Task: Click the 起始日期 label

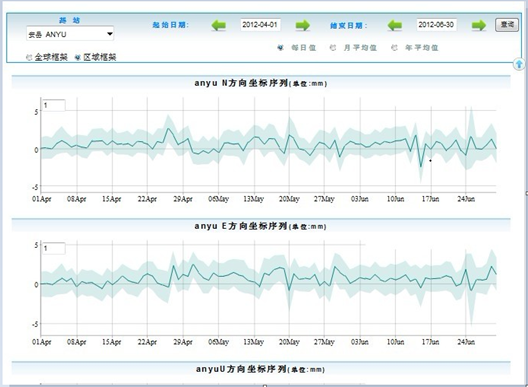Action: coord(170,25)
